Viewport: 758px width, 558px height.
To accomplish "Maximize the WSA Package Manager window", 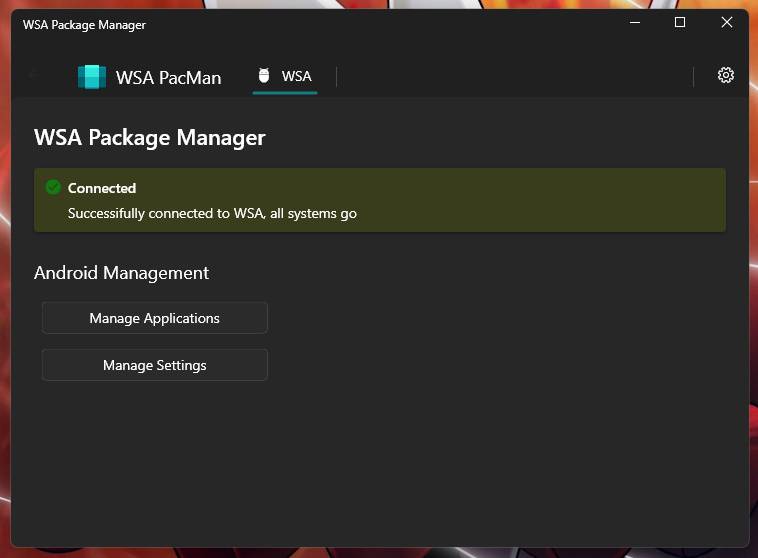I will (x=680, y=23).
